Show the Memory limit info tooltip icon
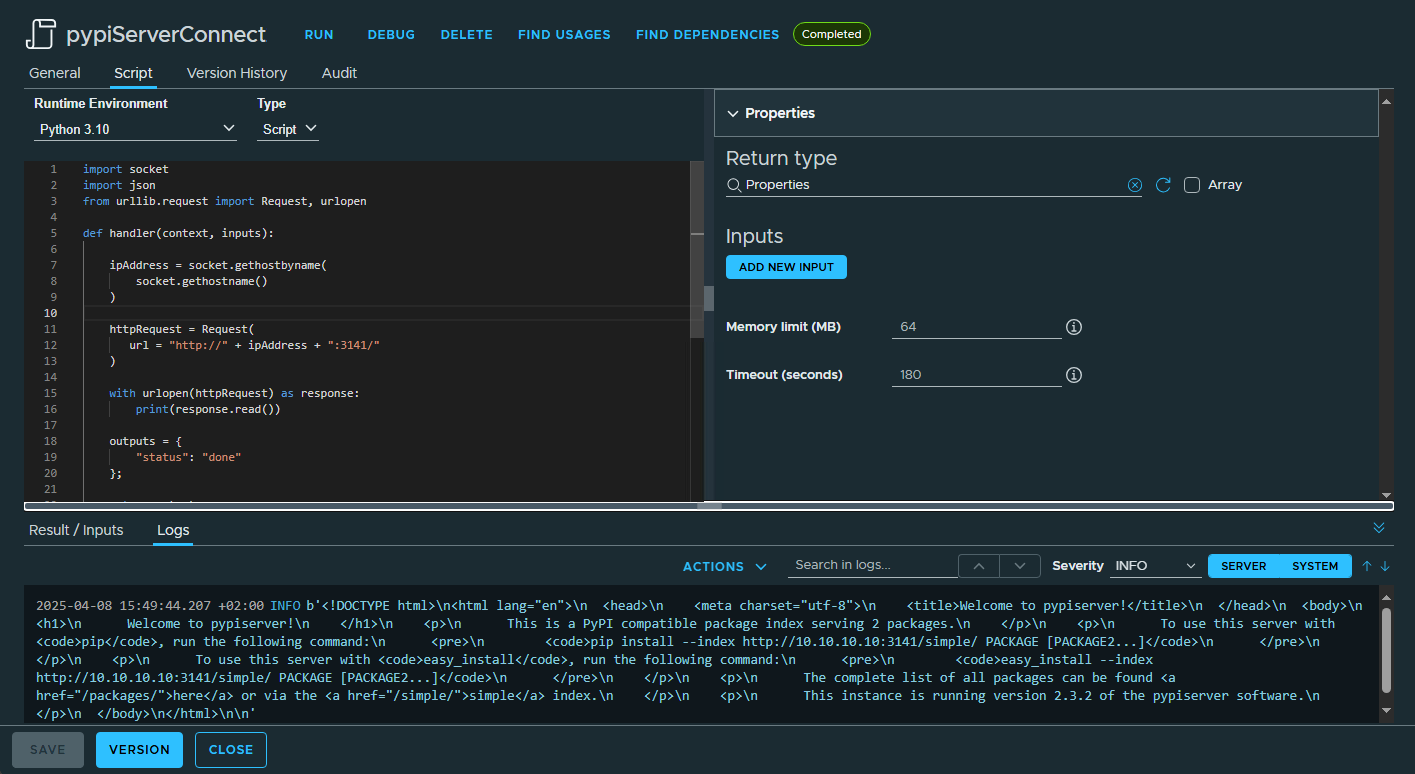 (x=1074, y=327)
